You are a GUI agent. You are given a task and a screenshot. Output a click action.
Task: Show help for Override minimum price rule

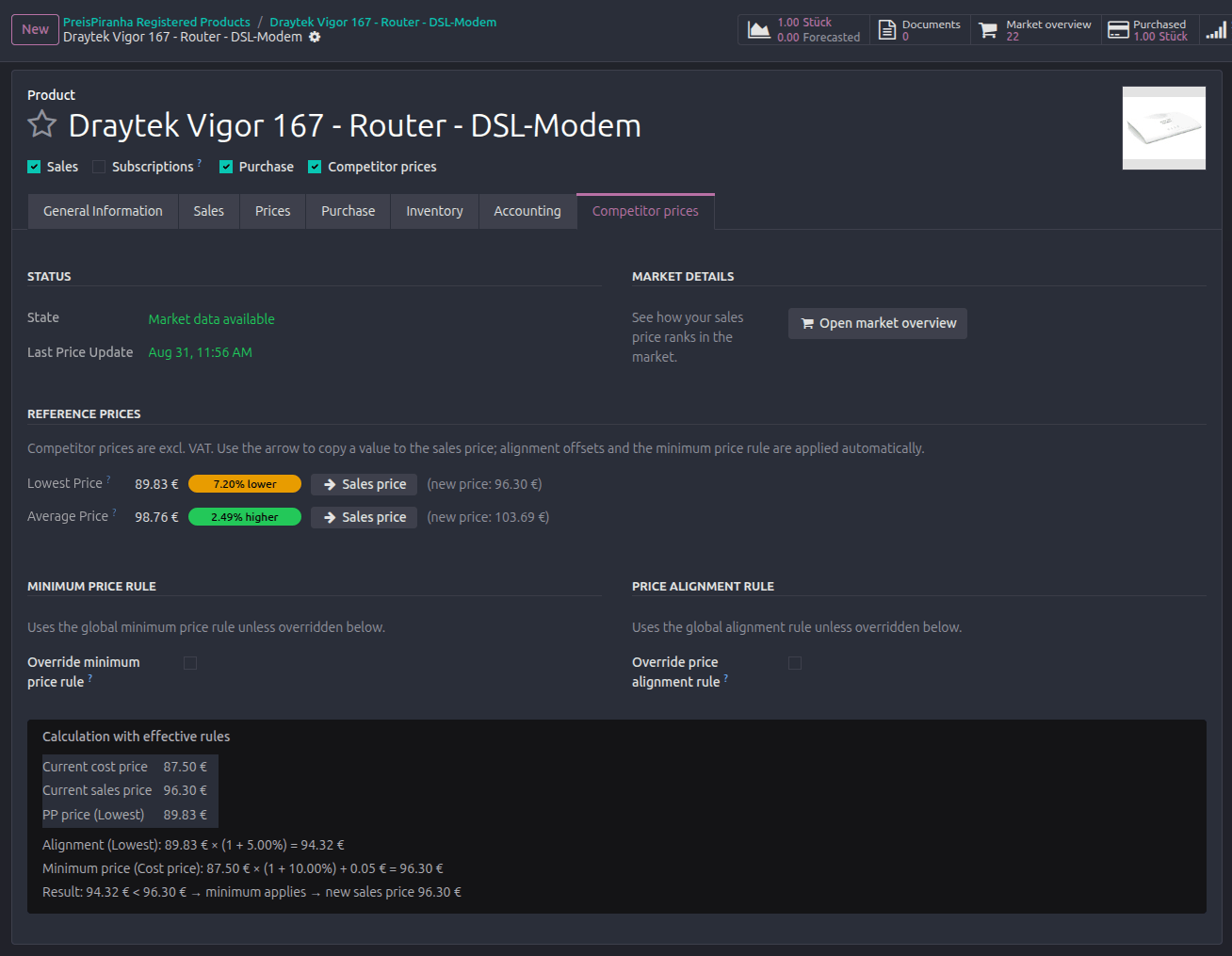pyautogui.click(x=90, y=677)
